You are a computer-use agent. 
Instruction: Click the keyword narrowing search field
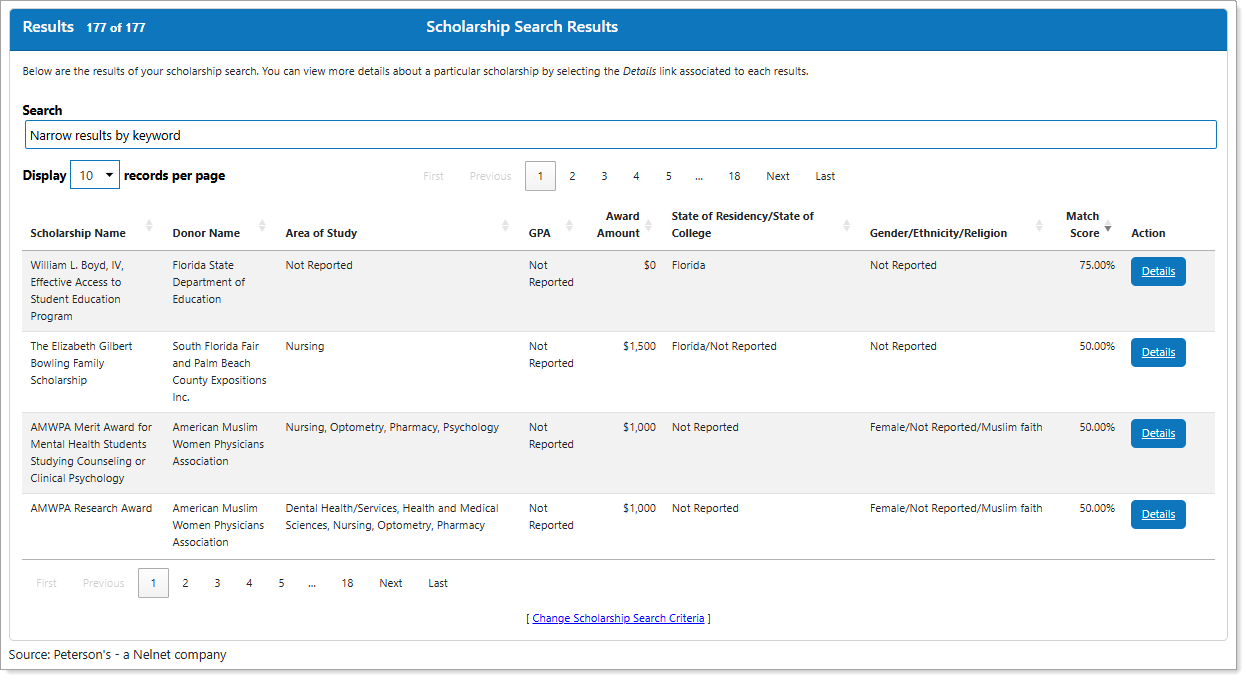coord(620,133)
